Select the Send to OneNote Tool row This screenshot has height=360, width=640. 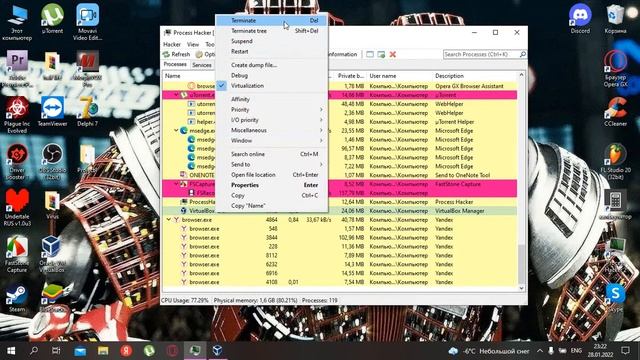(x=340, y=175)
